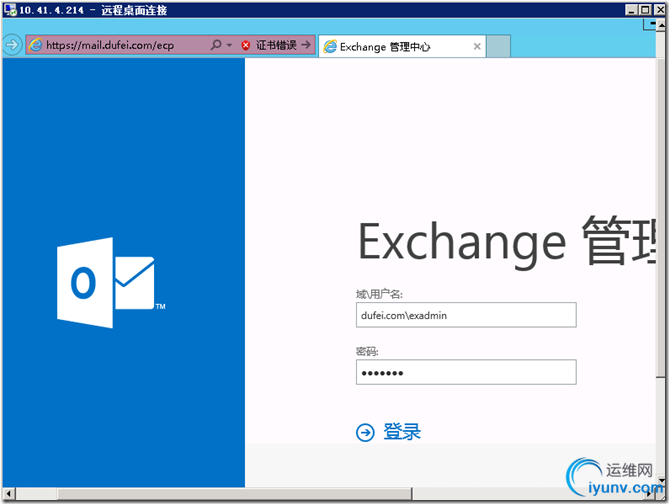
Task: Click the 密码: label
Action: (x=367, y=351)
